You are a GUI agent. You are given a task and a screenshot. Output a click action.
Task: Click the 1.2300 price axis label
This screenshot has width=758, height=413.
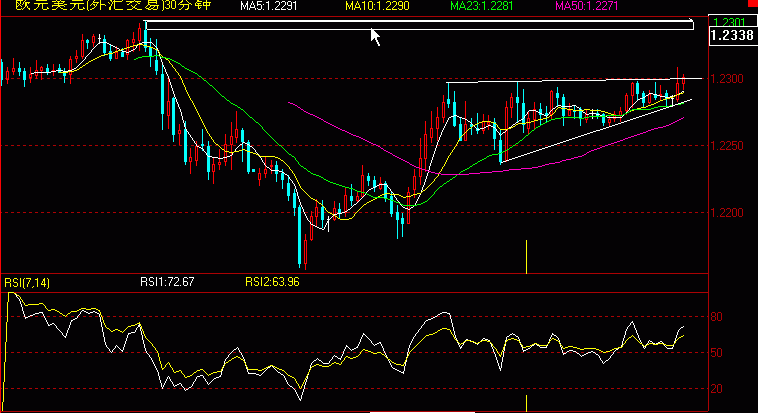click(727, 78)
